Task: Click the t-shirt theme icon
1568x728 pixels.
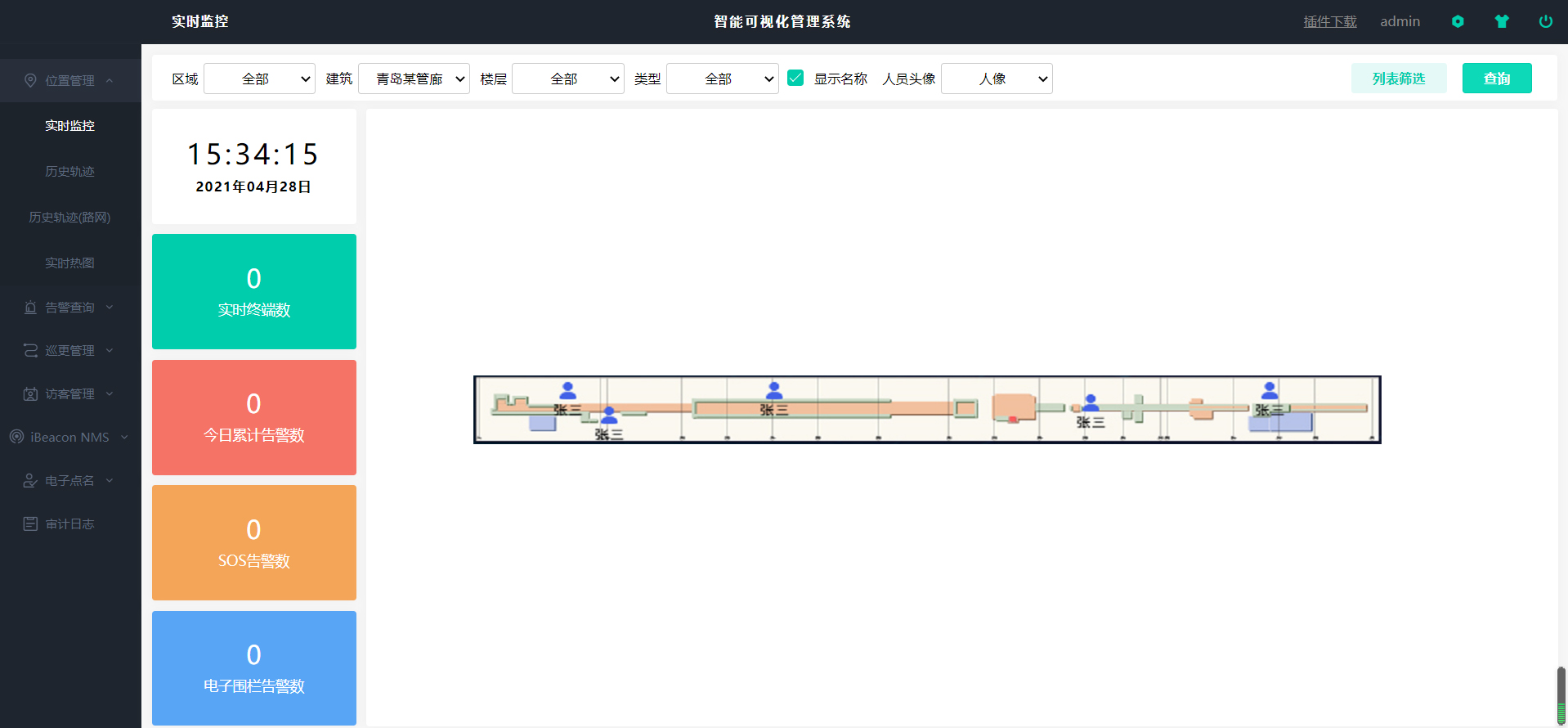Action: 1502,22
